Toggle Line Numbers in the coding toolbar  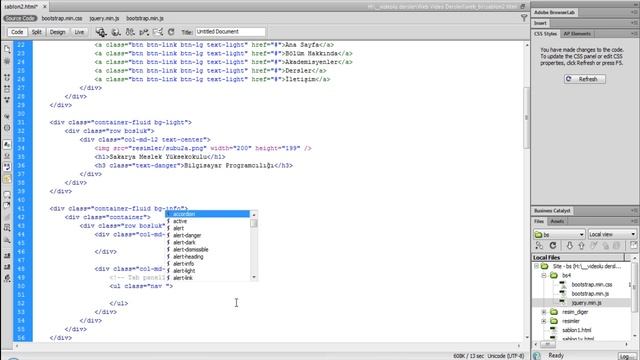click(x=7, y=144)
